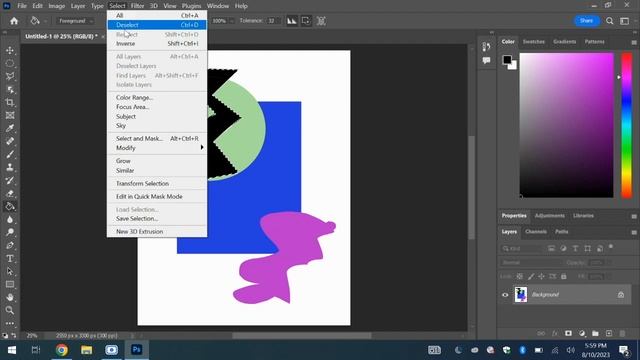
Task: Click the rainbow hue slider
Action: 627,125
